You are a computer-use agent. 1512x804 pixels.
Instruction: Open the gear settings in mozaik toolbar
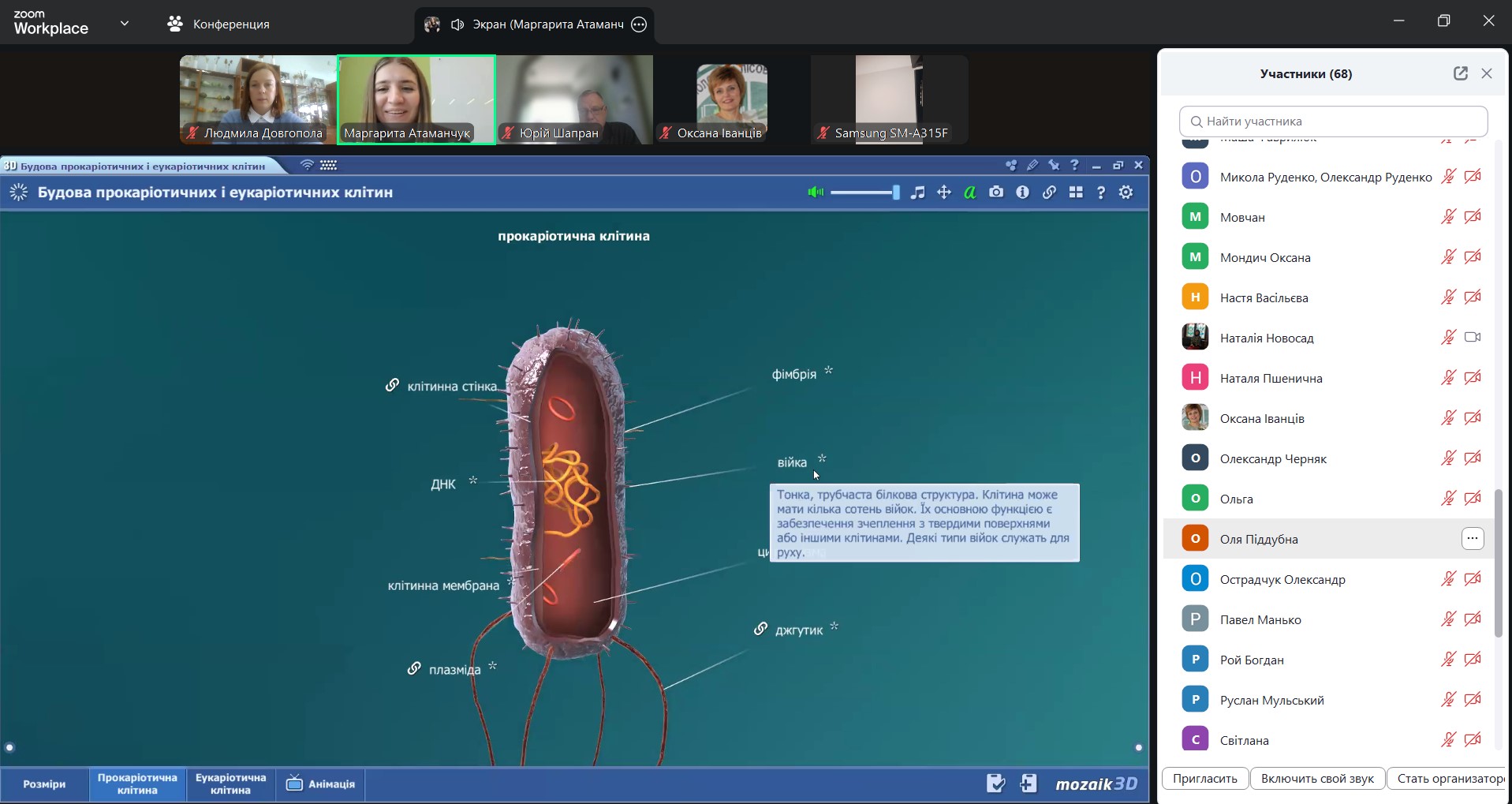pos(1126,193)
